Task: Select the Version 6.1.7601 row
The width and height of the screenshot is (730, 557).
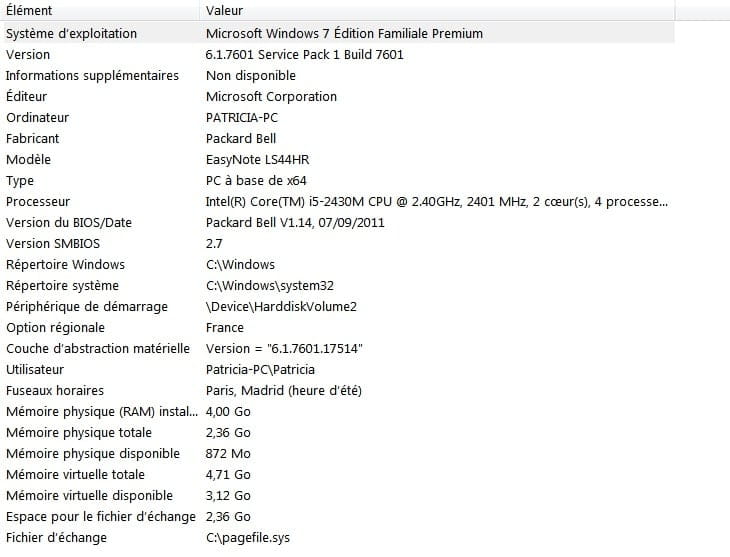Action: tap(338, 54)
